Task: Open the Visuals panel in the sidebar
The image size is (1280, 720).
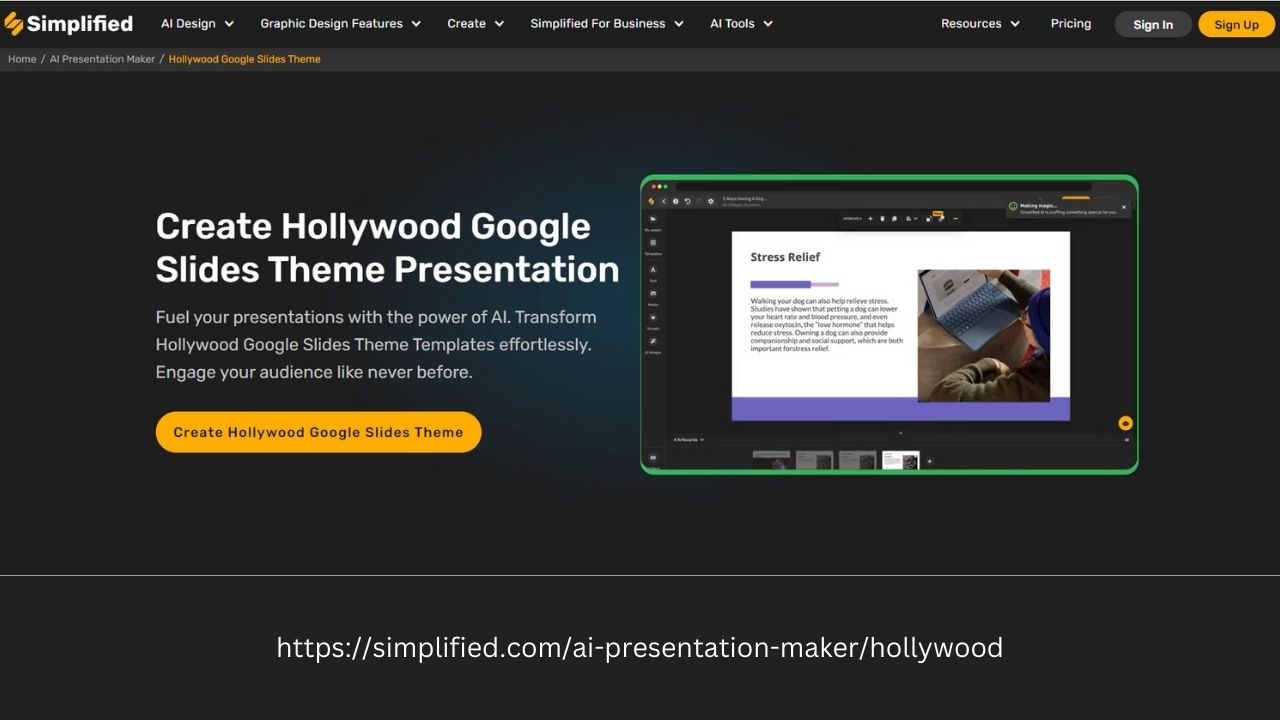Action: click(x=652, y=317)
